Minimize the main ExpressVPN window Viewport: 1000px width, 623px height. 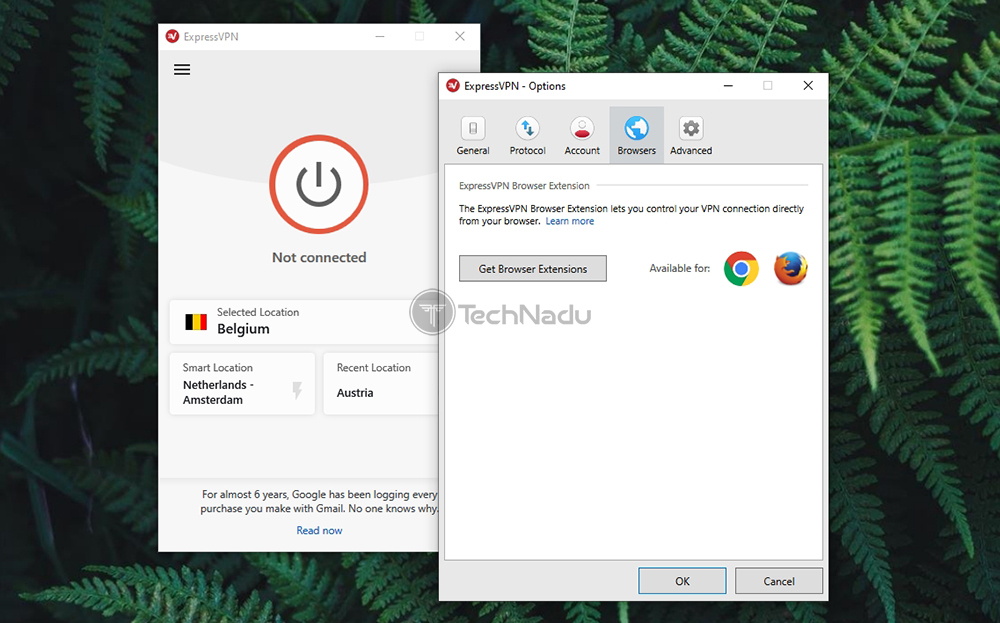[380, 36]
